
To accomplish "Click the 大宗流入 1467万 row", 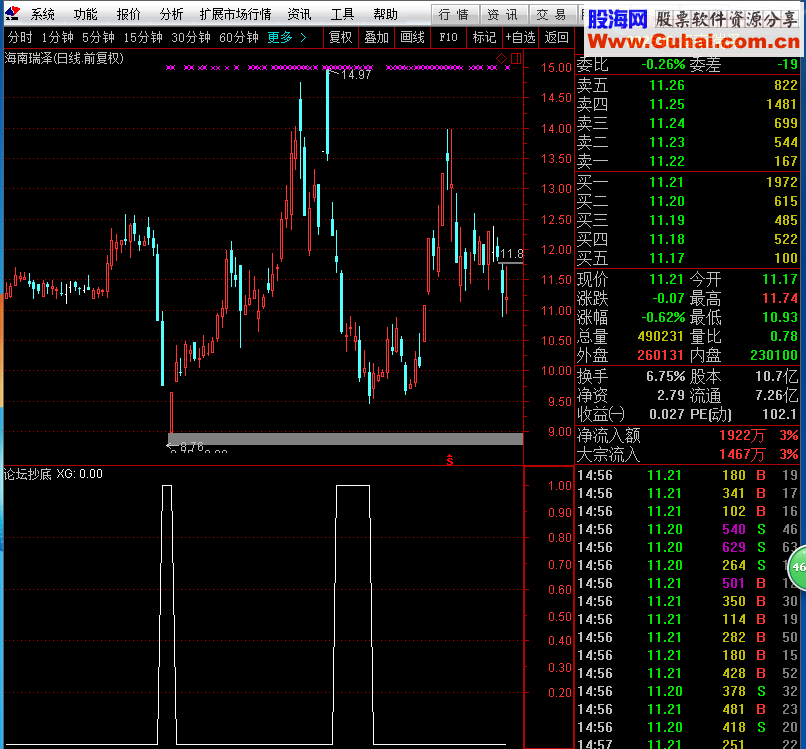I will (688, 455).
